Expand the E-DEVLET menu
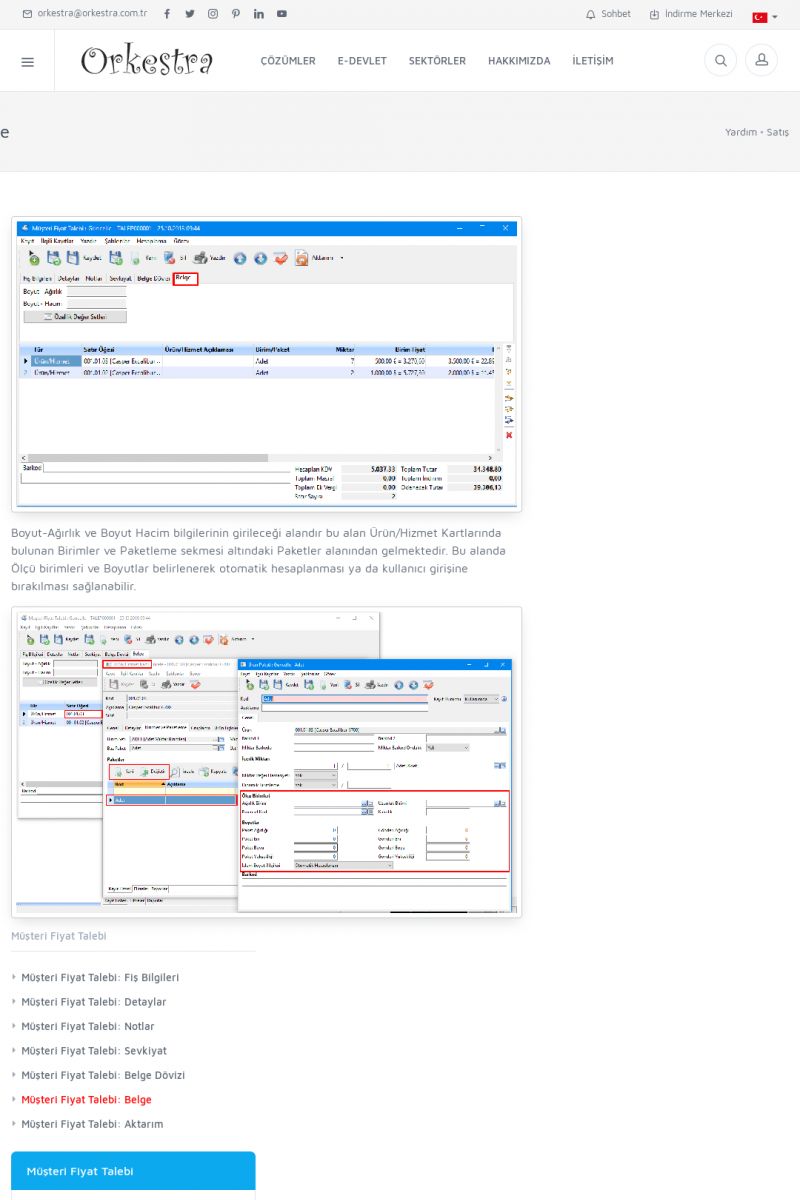 pos(362,61)
